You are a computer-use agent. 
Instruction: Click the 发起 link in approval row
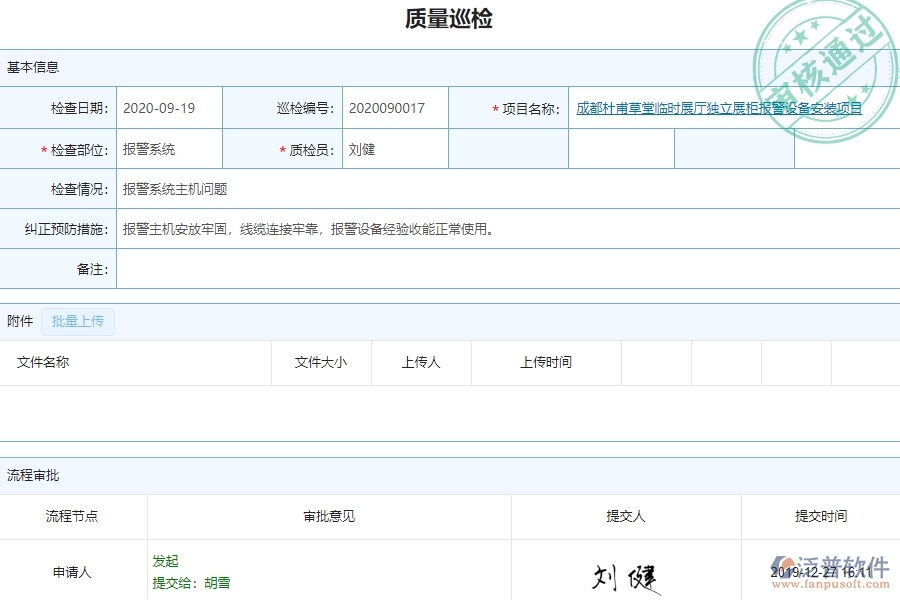click(x=166, y=561)
